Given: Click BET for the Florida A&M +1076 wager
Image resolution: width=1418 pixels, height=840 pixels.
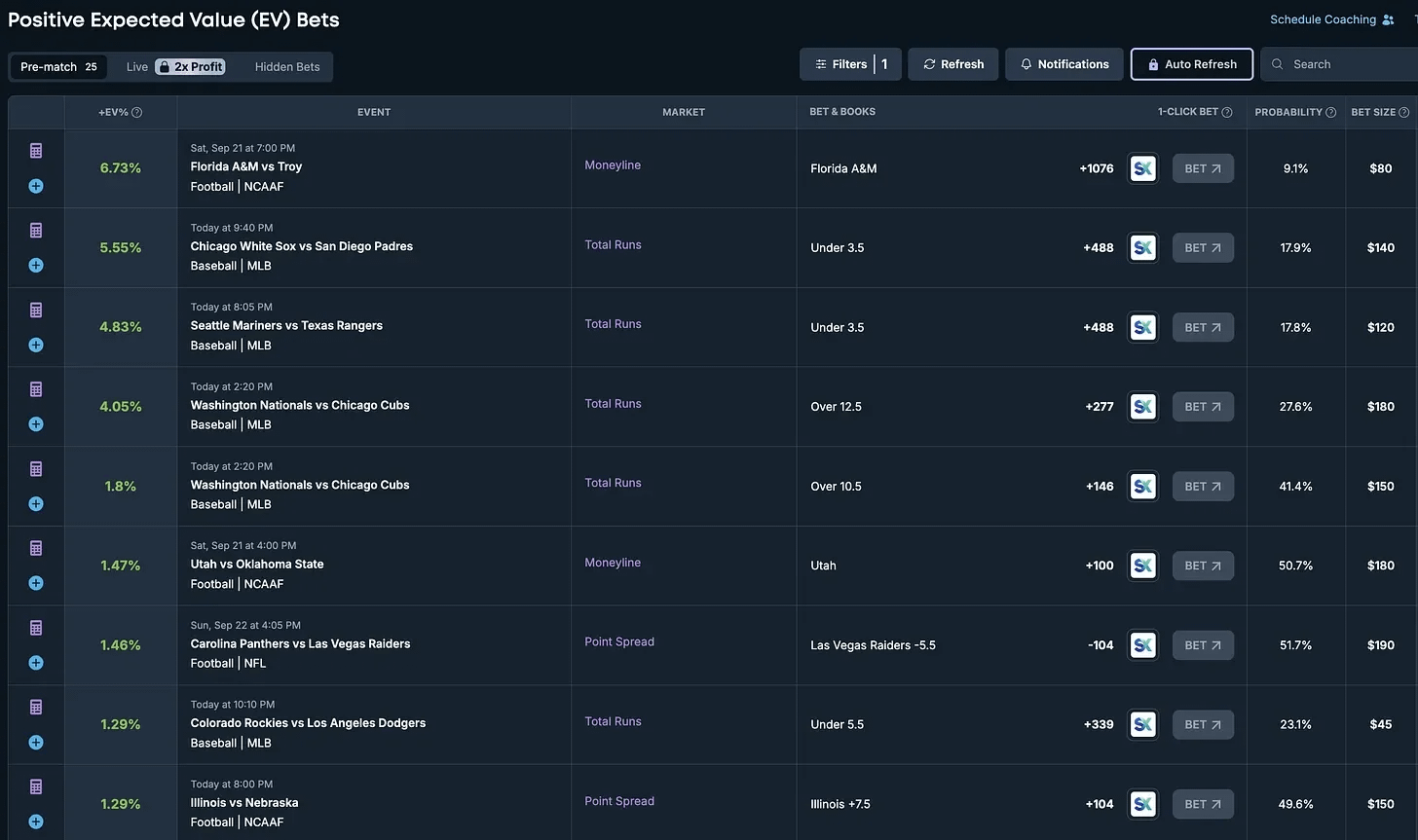Looking at the screenshot, I should point(1203,167).
